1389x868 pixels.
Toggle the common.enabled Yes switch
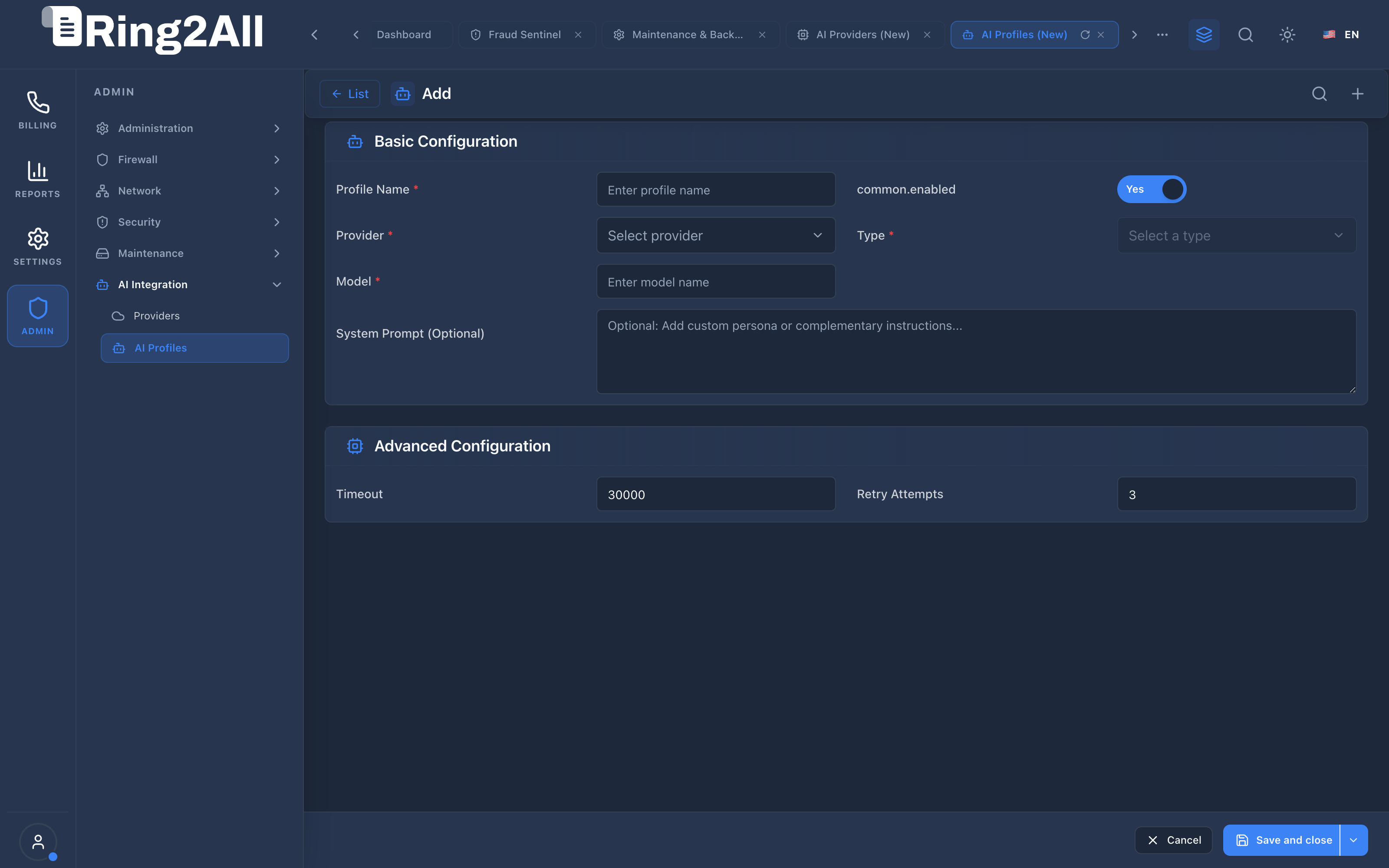[x=1152, y=189]
